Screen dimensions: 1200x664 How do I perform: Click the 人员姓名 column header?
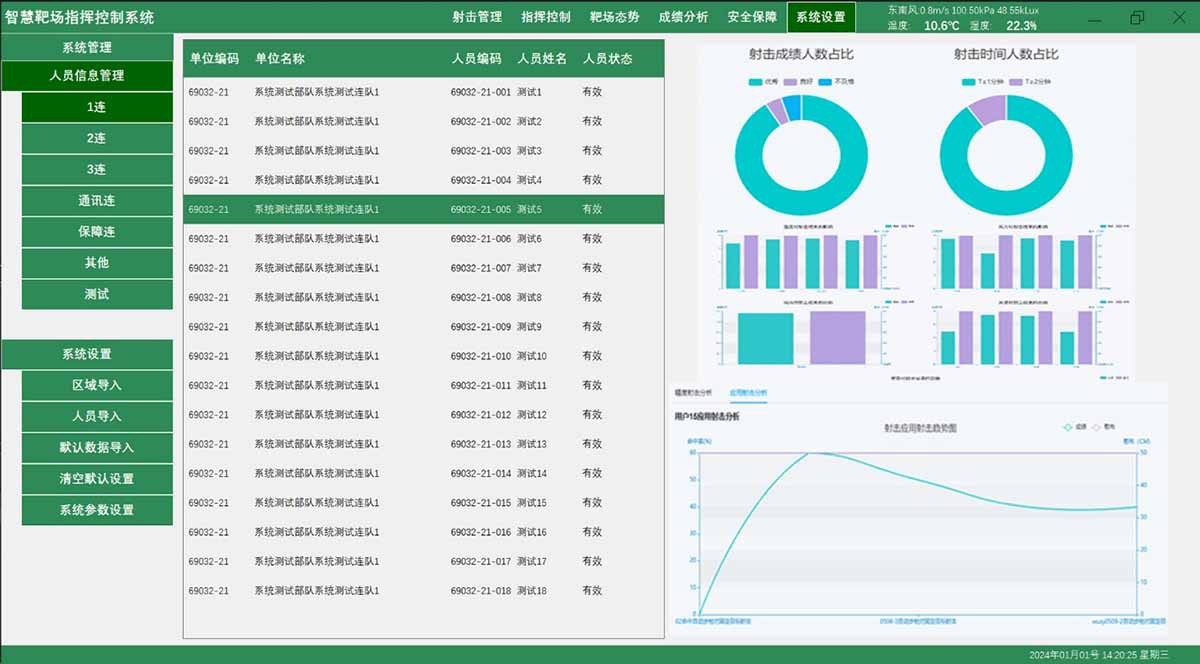[x=542, y=59]
